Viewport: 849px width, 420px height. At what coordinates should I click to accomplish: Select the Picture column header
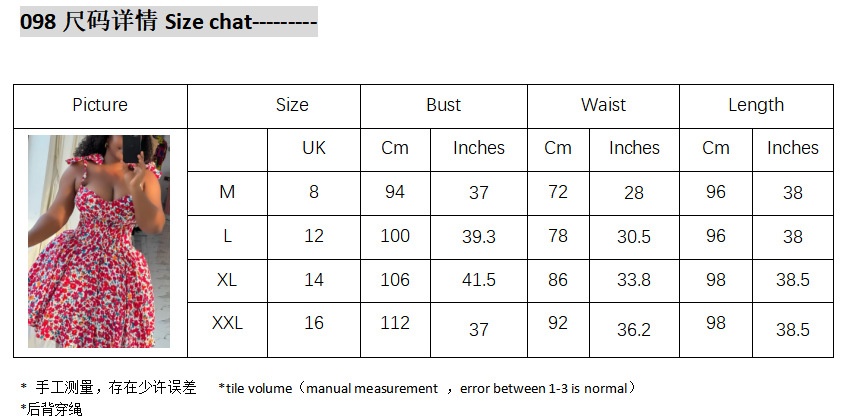coord(100,105)
